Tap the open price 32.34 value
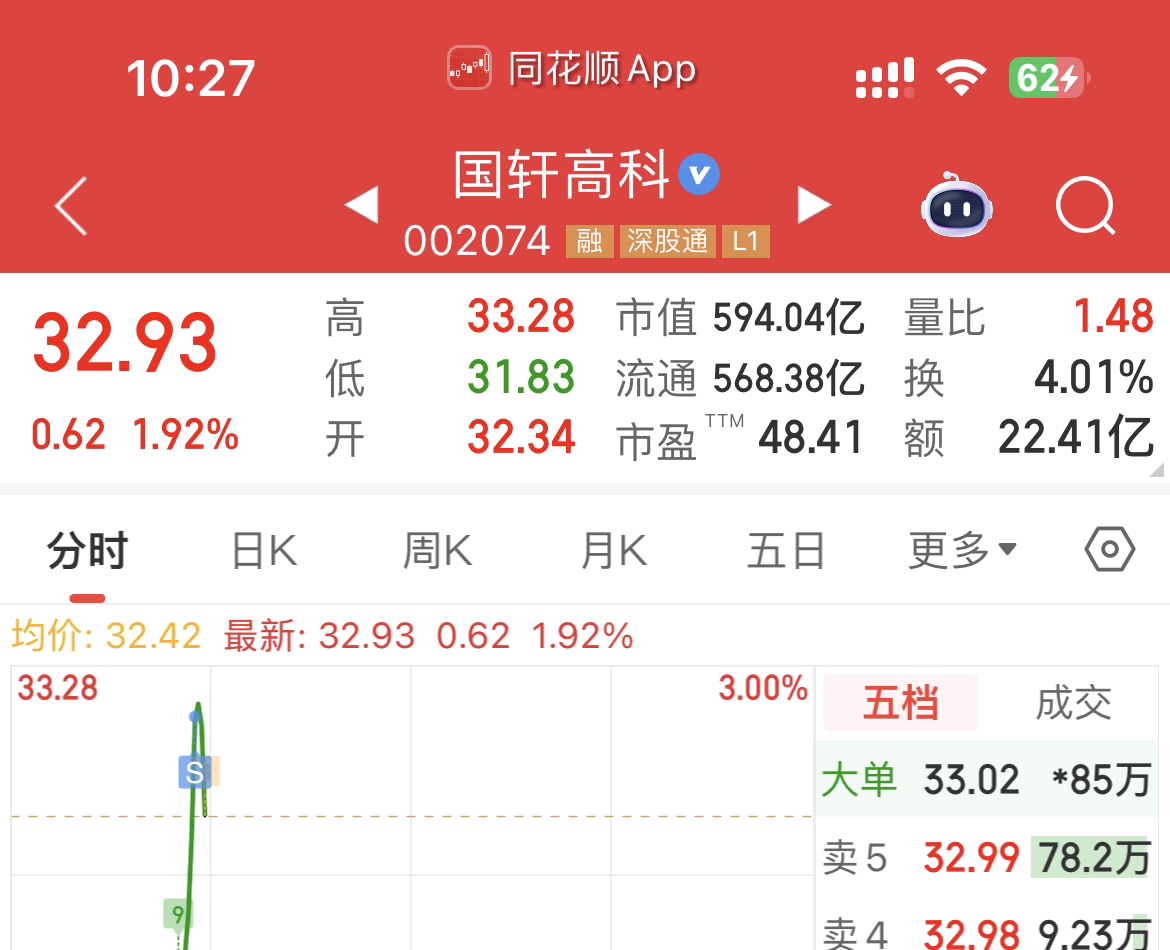Screen dimensions: 1170x950 [521, 437]
